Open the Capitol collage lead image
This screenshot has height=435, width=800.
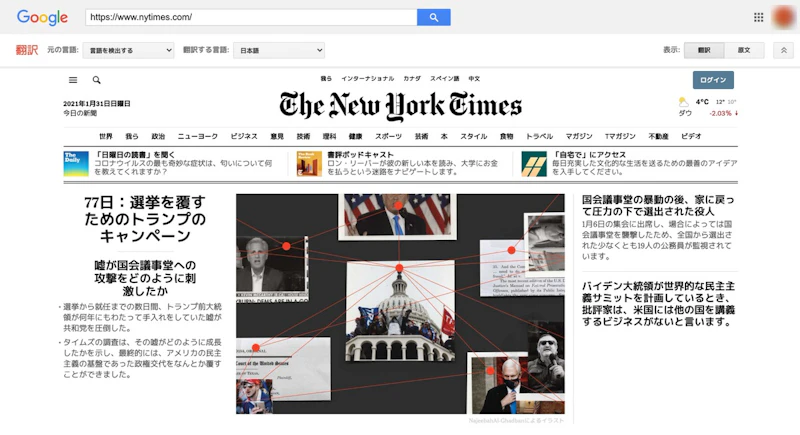tap(400, 304)
